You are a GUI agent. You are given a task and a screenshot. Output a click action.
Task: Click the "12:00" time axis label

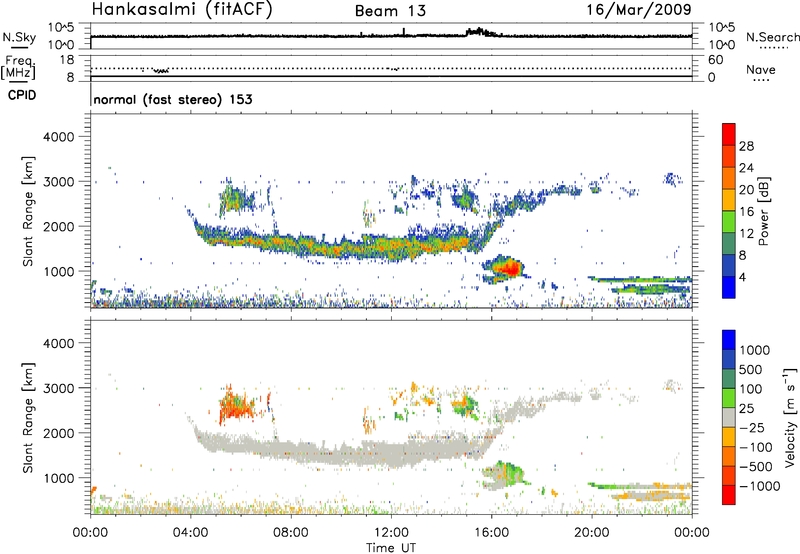click(x=391, y=533)
